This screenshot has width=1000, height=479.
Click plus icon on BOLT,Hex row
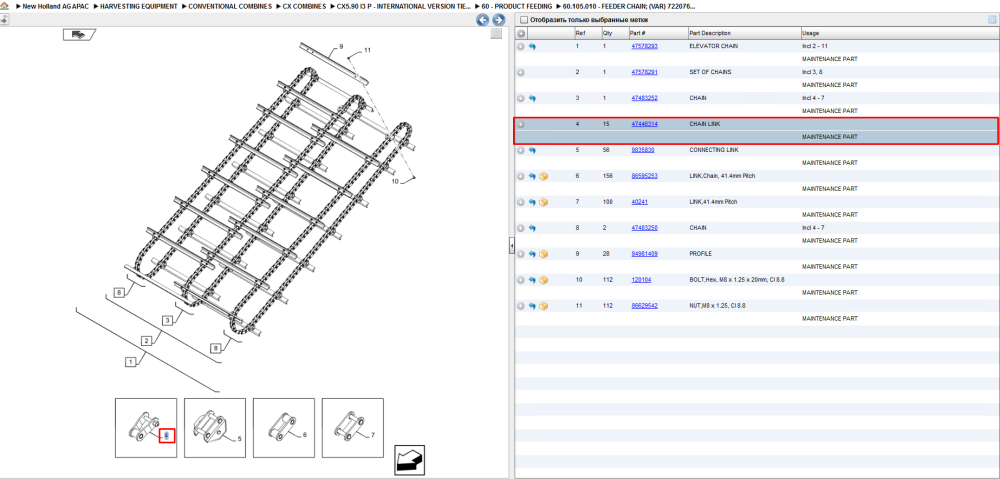coord(521,280)
